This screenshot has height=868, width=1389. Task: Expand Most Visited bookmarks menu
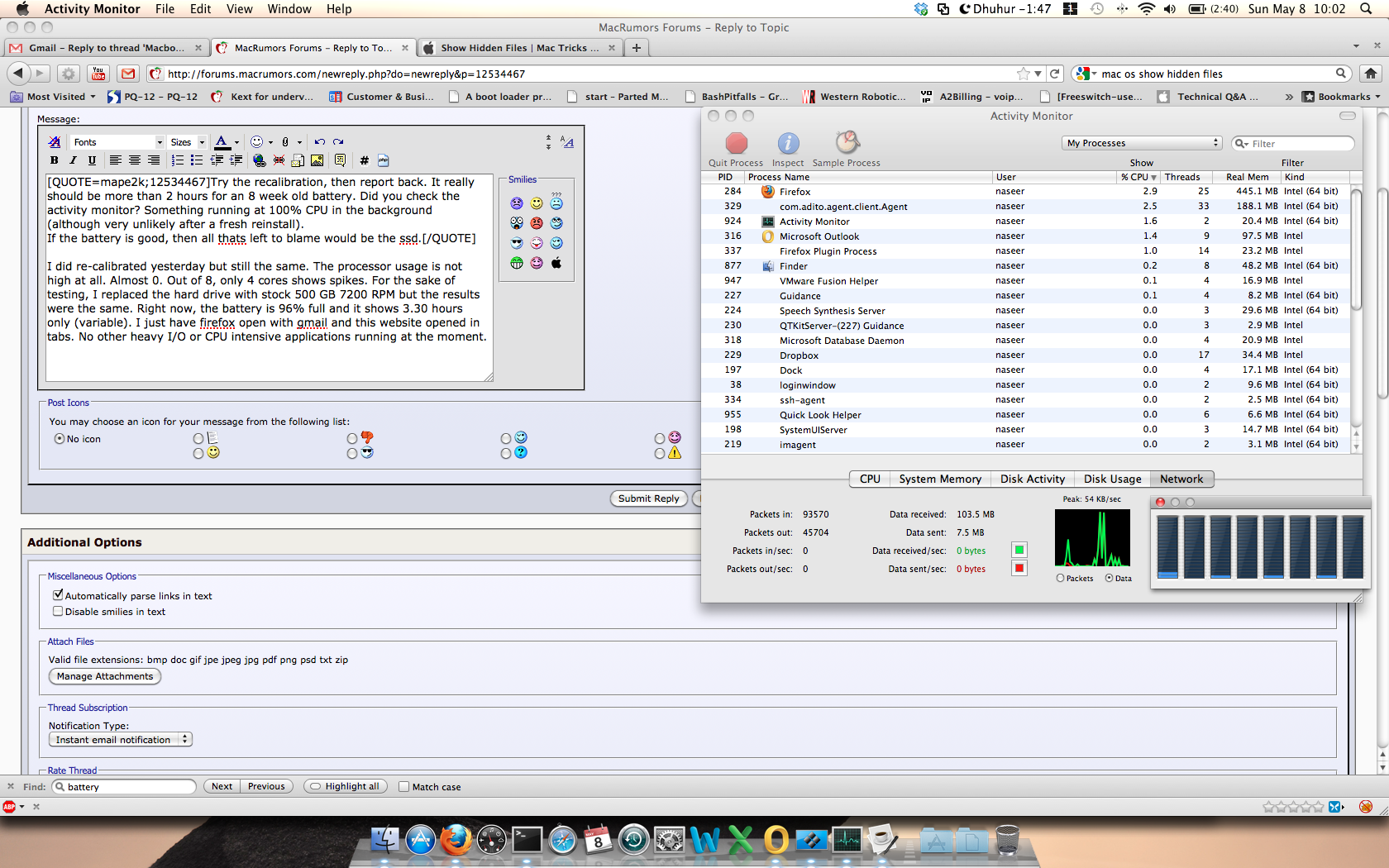click(x=53, y=97)
